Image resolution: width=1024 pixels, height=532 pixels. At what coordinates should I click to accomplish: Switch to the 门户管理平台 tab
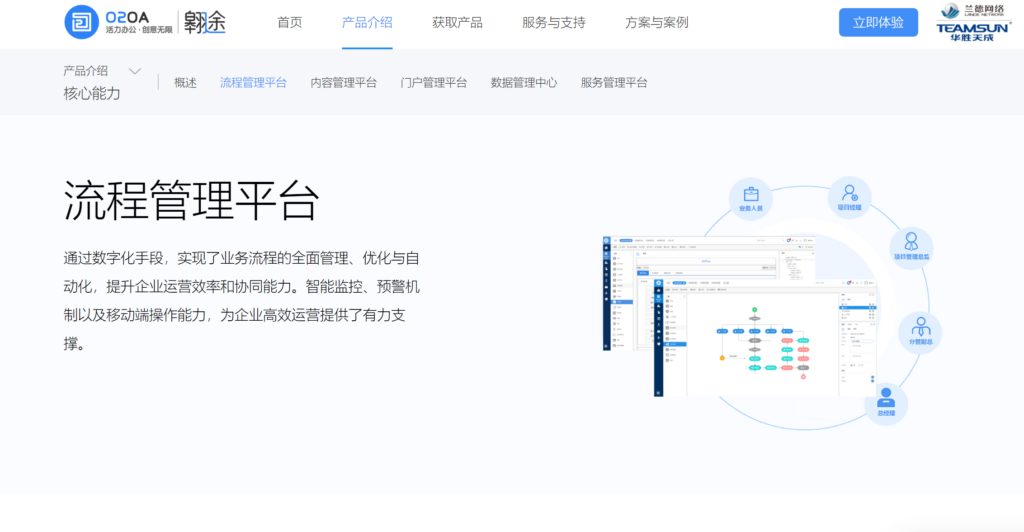pos(434,83)
